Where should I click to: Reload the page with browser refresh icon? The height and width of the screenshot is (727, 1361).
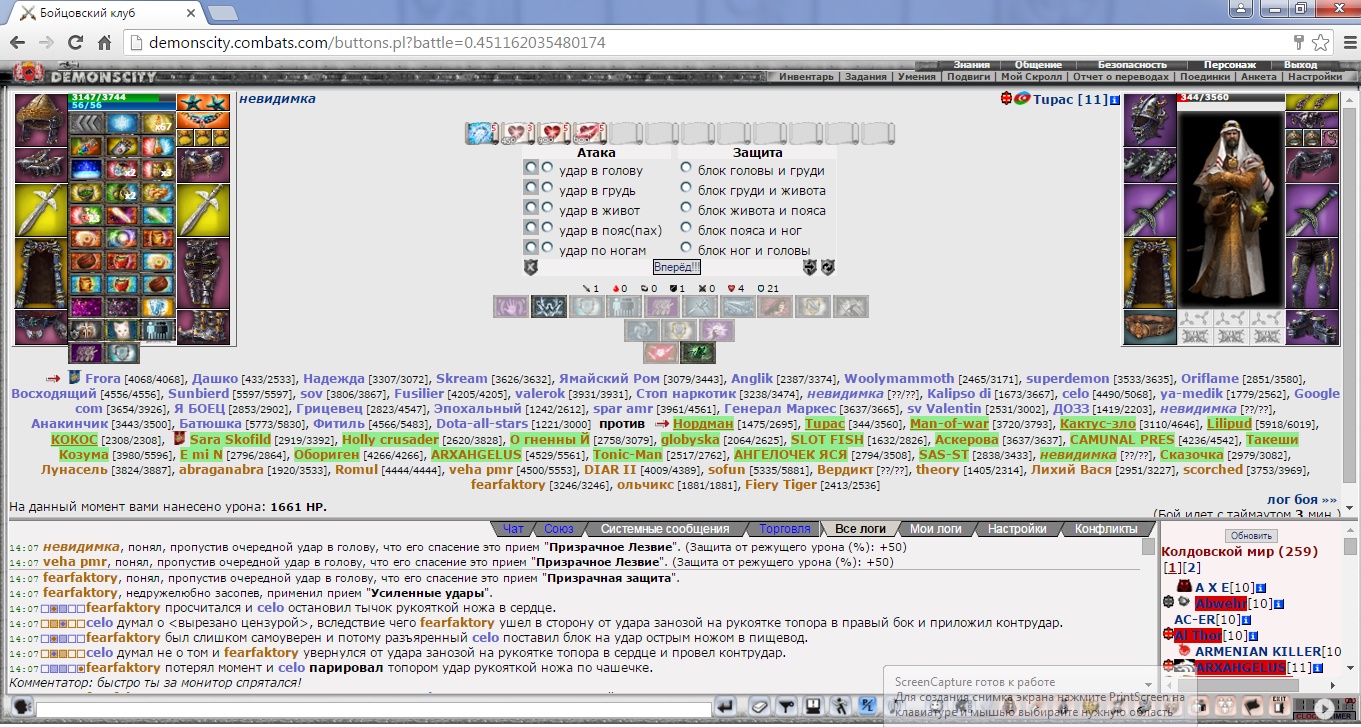pyautogui.click(x=75, y=43)
